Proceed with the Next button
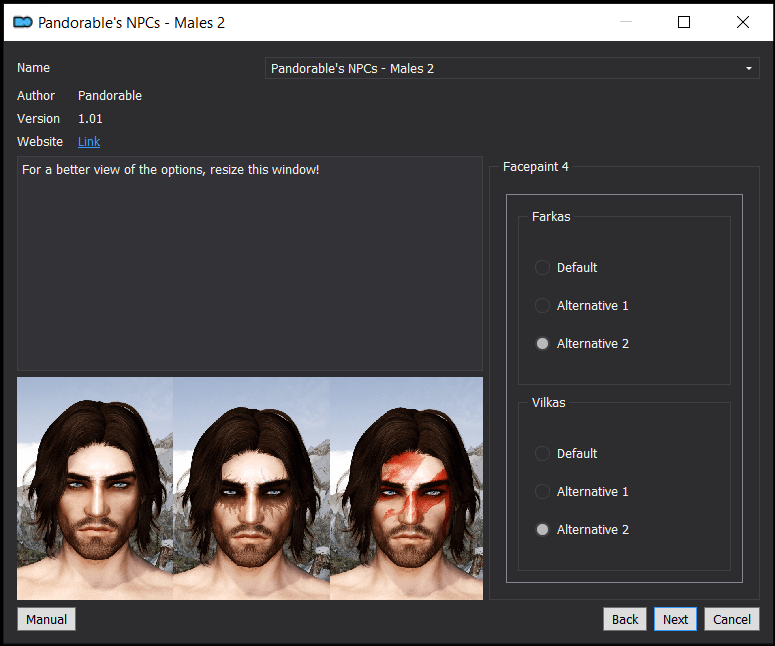775x646 pixels. pyautogui.click(x=675, y=619)
